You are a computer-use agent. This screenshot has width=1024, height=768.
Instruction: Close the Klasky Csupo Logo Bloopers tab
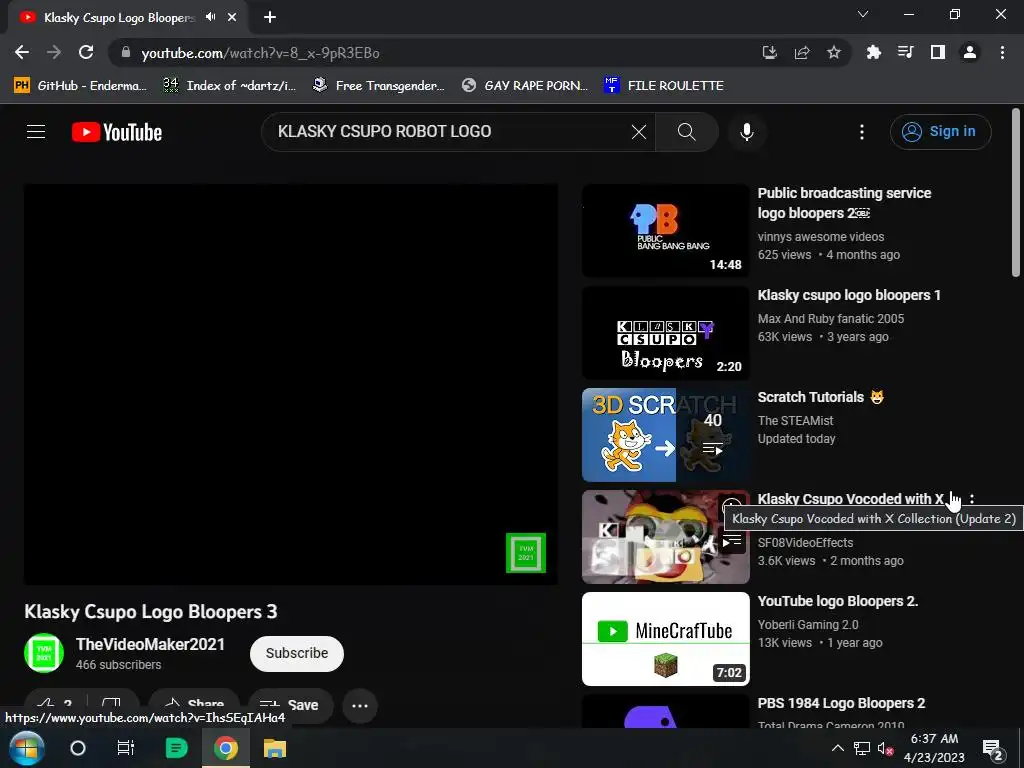tap(232, 18)
